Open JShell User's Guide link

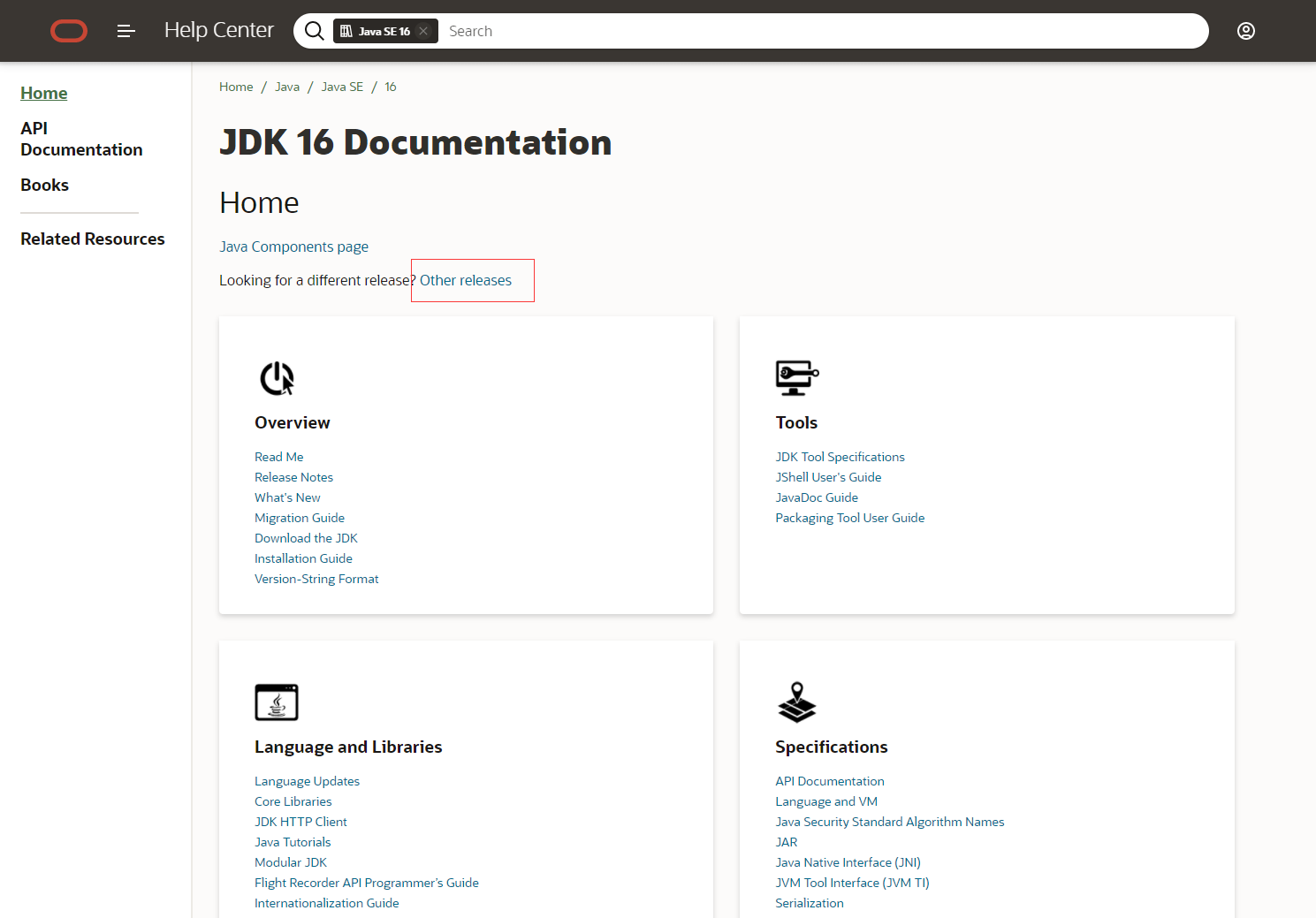[829, 477]
